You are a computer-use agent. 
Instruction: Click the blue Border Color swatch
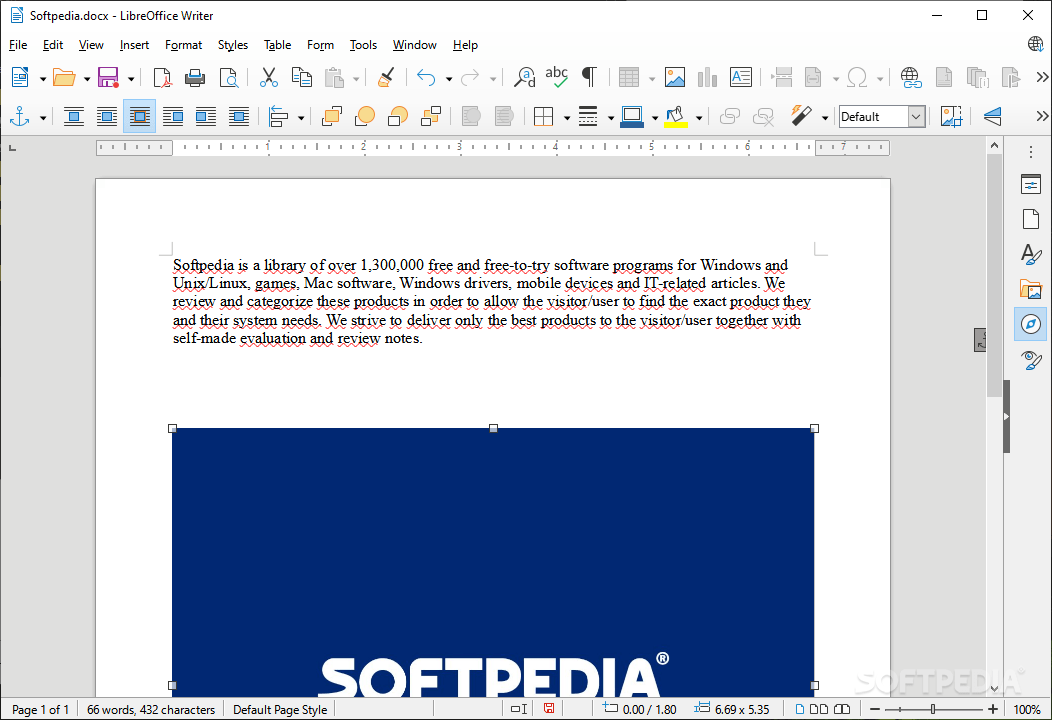[632, 116]
